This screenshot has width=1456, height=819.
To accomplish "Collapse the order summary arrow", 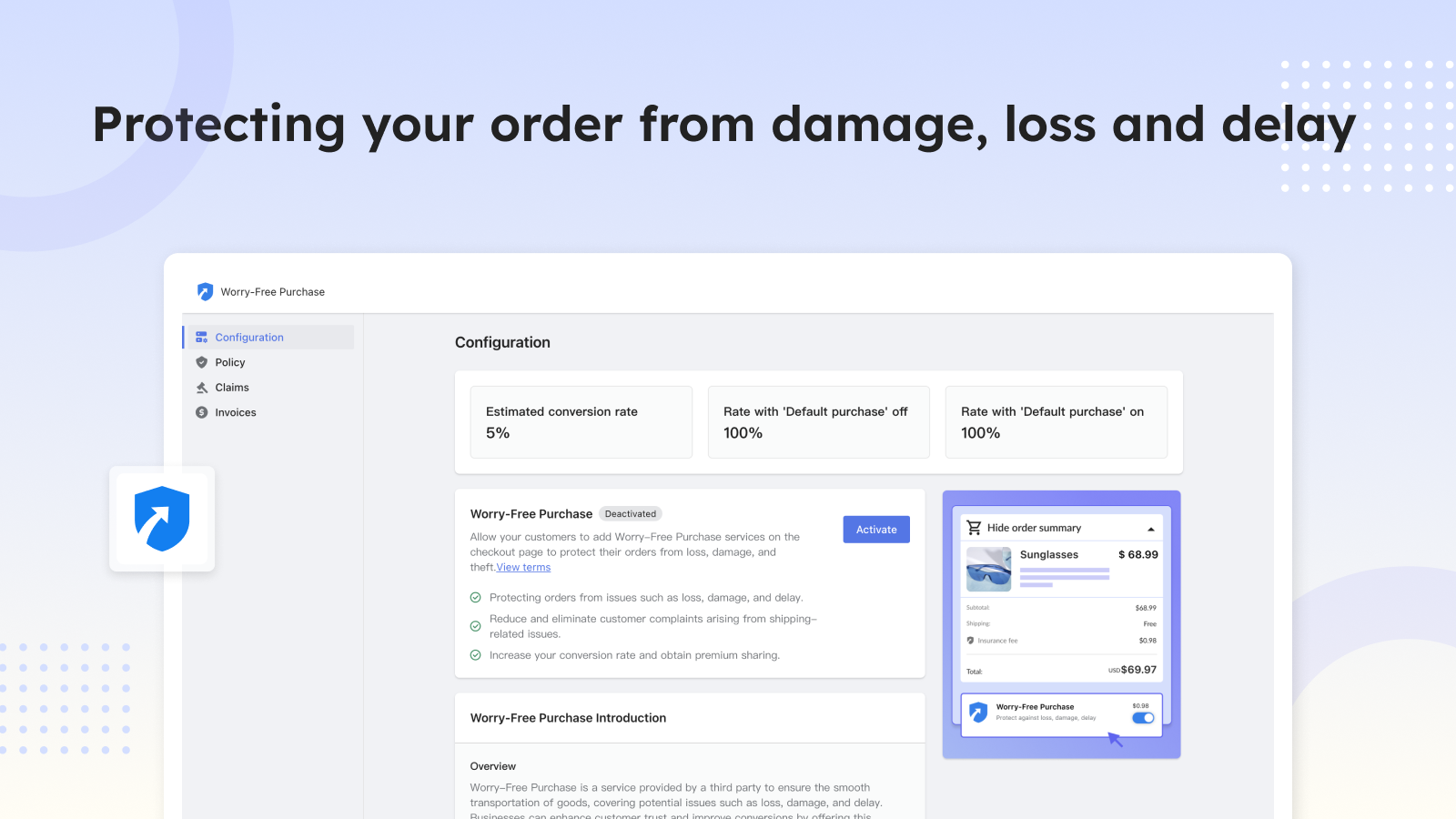I will point(1151,529).
